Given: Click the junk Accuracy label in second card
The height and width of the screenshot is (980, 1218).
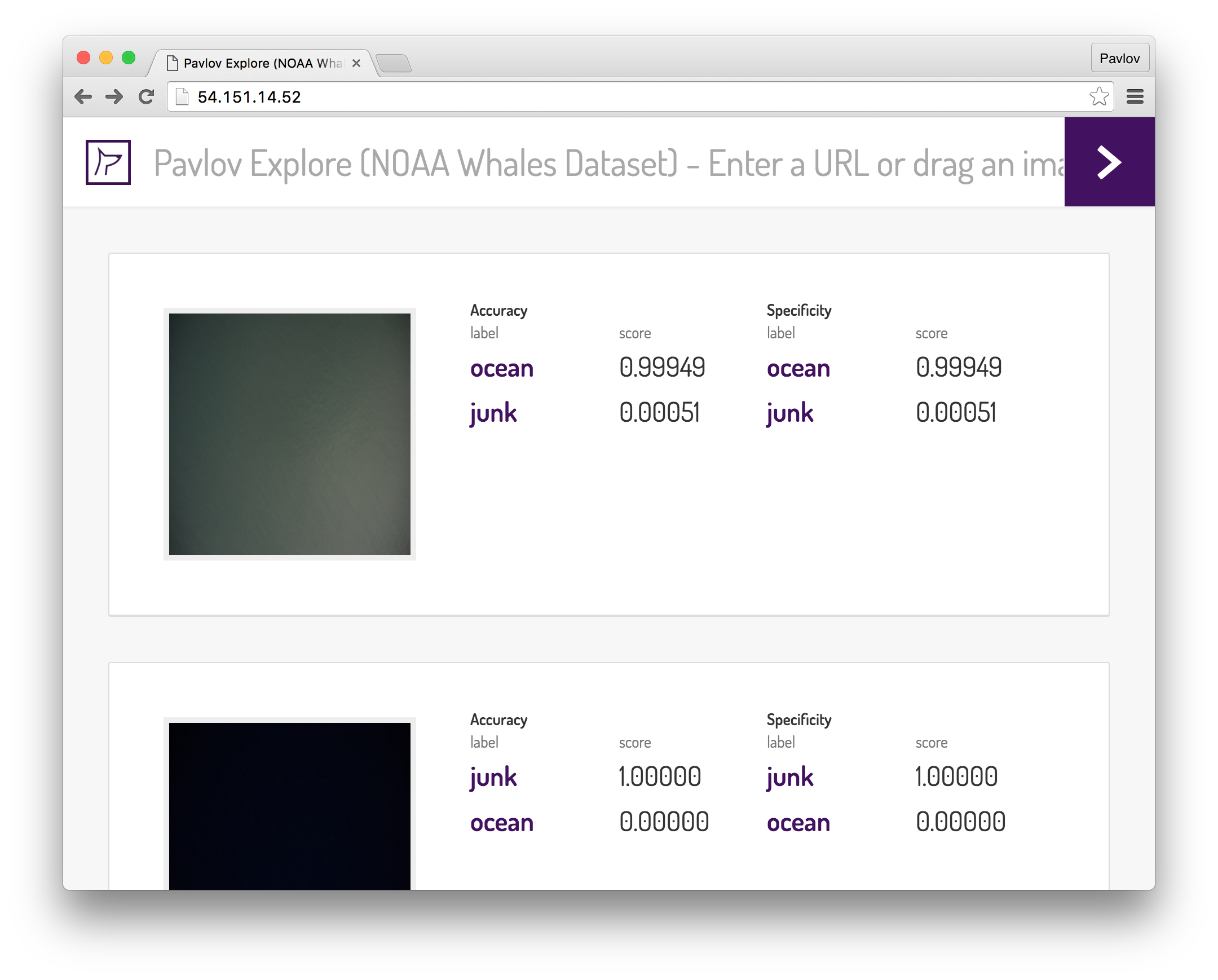Looking at the screenshot, I should [x=493, y=777].
